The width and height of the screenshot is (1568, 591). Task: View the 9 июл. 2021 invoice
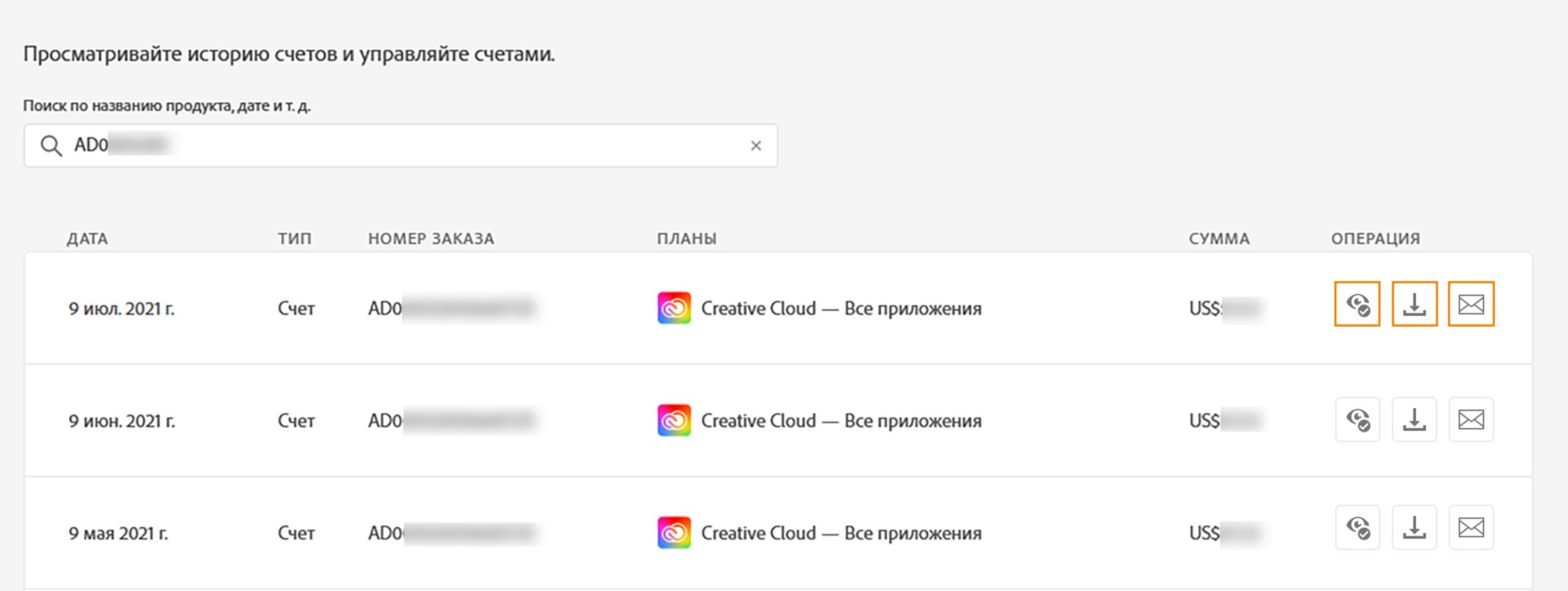(1357, 304)
